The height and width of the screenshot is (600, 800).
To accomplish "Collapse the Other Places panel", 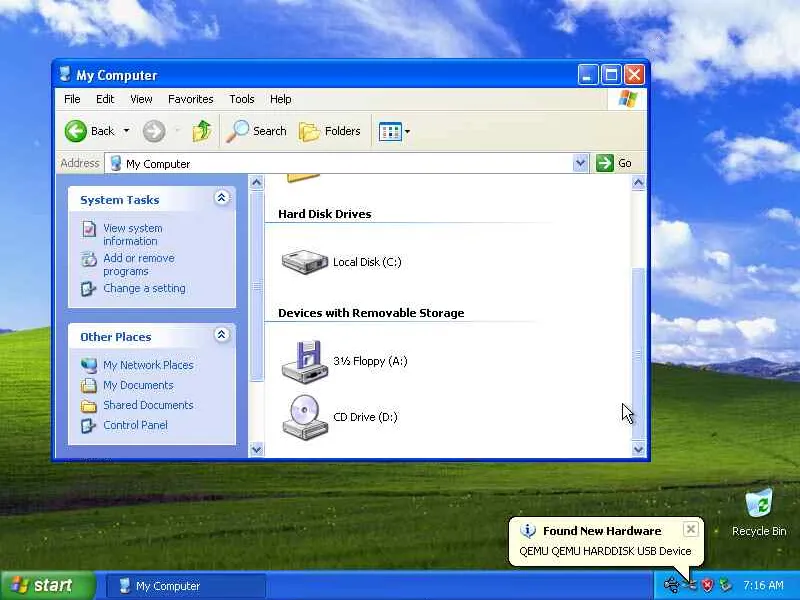I will pyautogui.click(x=221, y=335).
